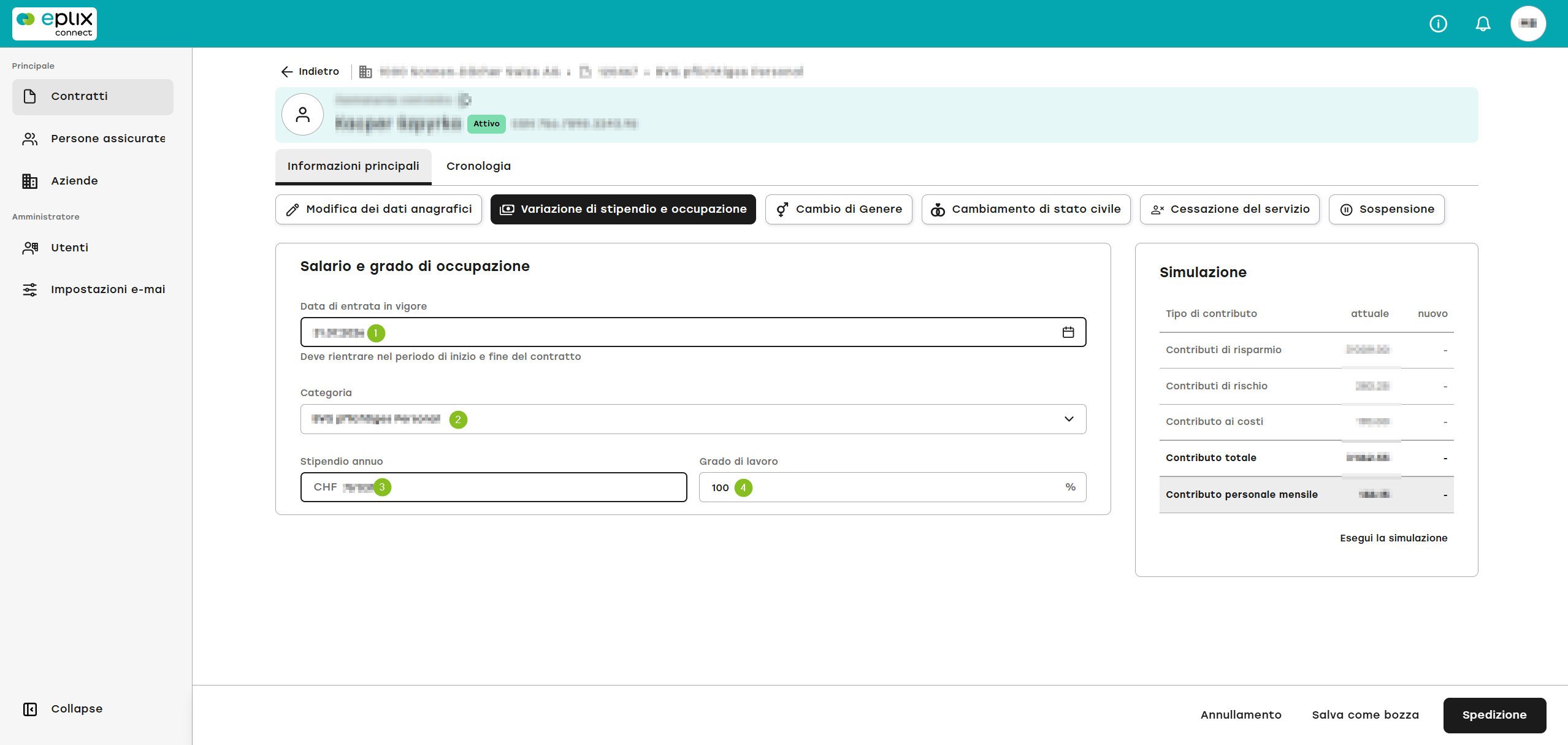Open Sospensione action
This screenshot has height=745, width=1568.
[1386, 209]
